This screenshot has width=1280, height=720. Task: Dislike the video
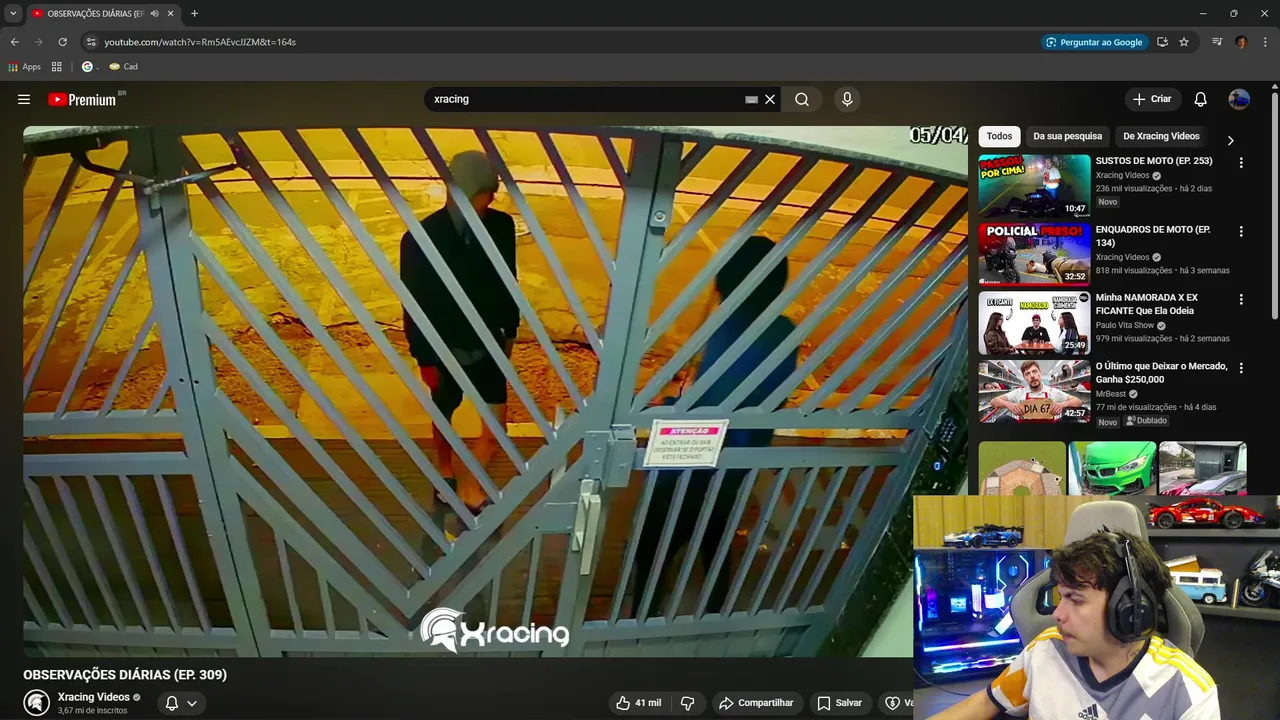[x=687, y=703]
